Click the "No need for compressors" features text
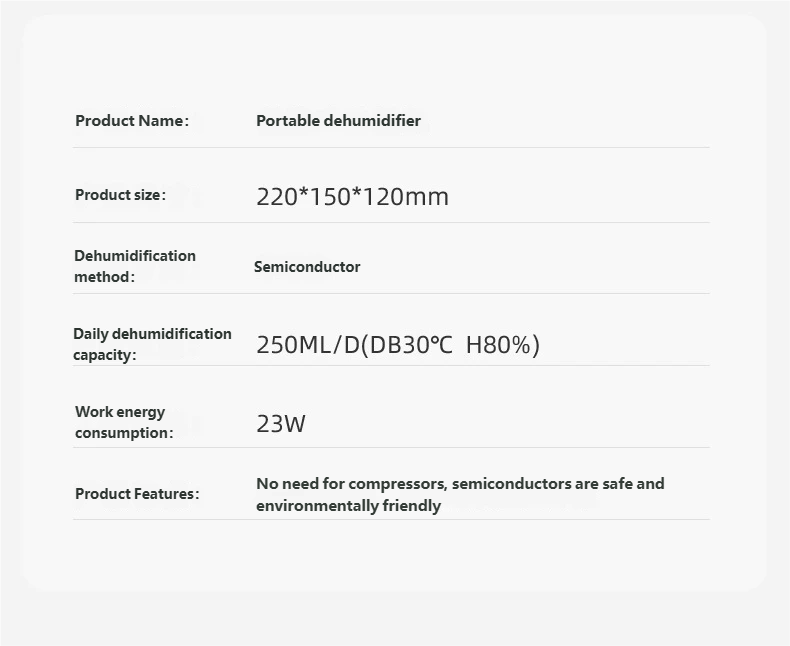 pos(350,484)
